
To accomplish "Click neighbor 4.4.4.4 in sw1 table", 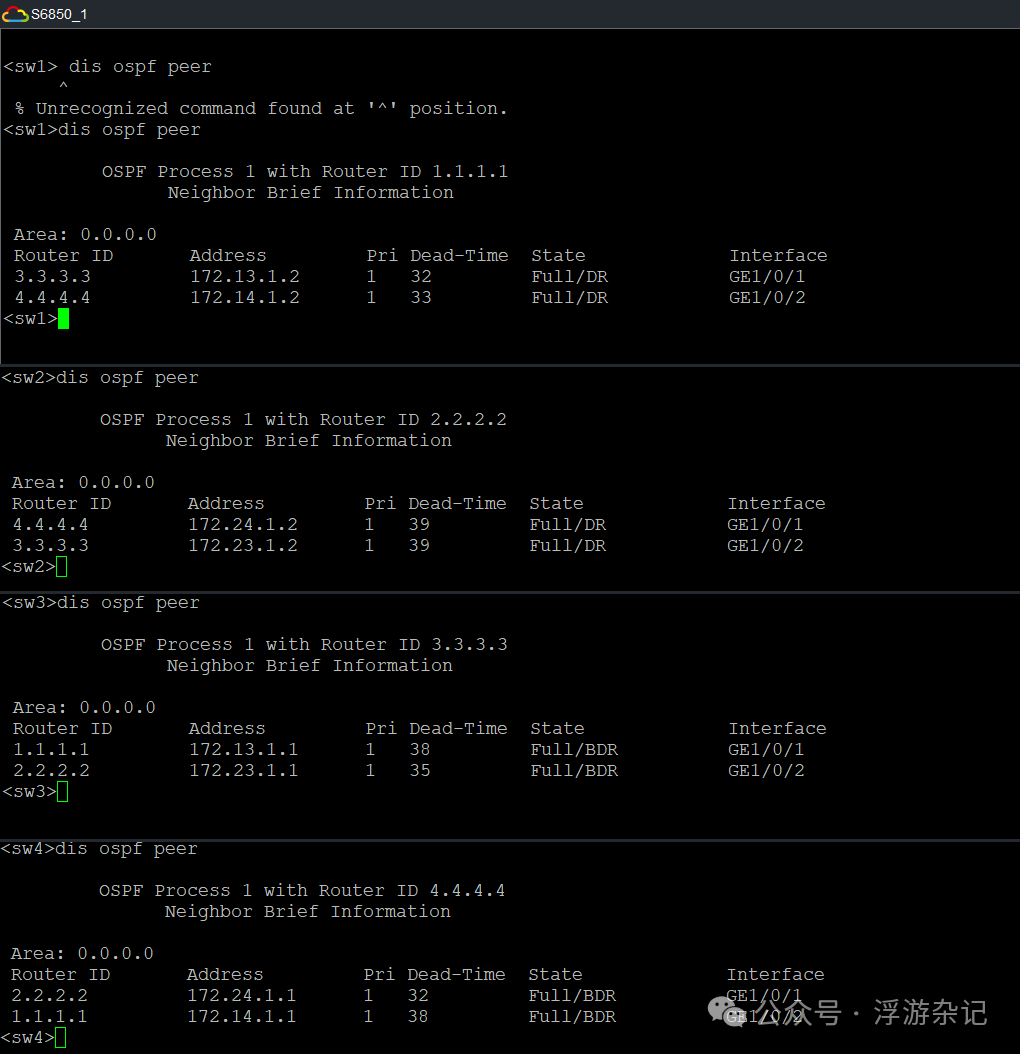I will pyautogui.click(x=52, y=297).
